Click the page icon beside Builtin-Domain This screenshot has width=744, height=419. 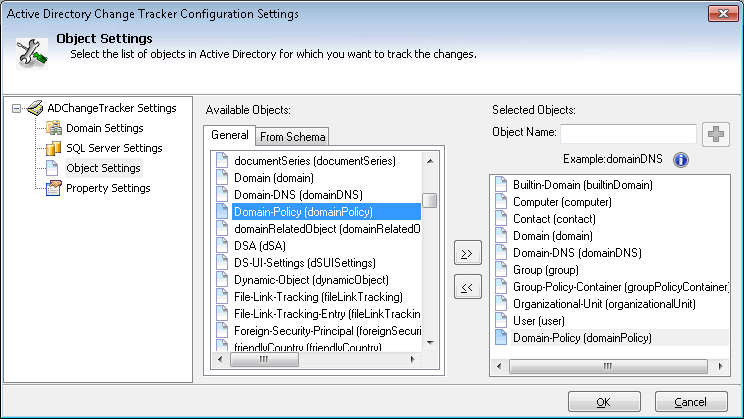click(501, 185)
